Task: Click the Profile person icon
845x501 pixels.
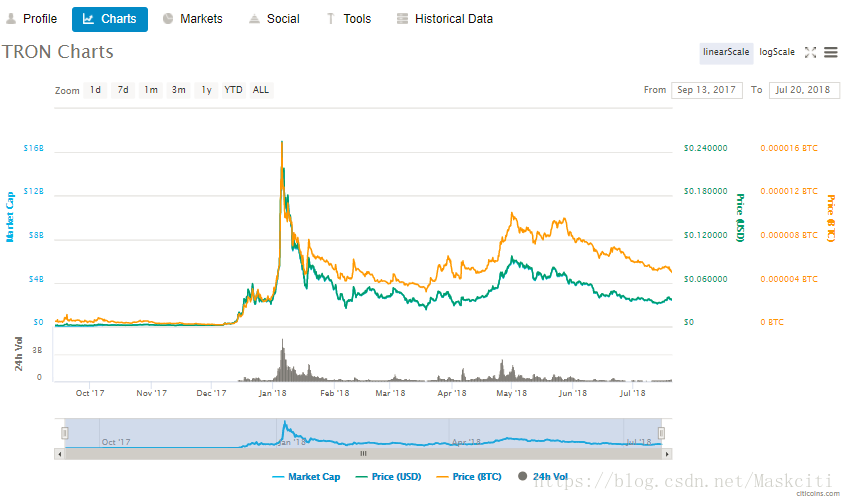Action: click(x=11, y=19)
